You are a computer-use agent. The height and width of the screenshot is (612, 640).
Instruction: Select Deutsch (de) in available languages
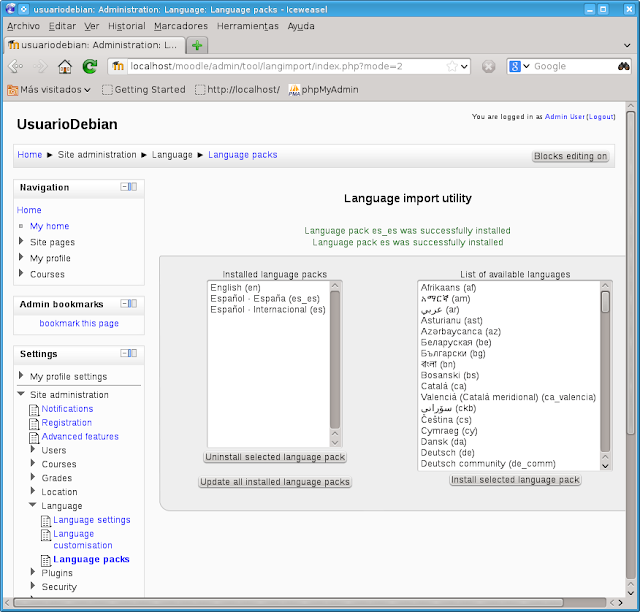tap(509, 452)
